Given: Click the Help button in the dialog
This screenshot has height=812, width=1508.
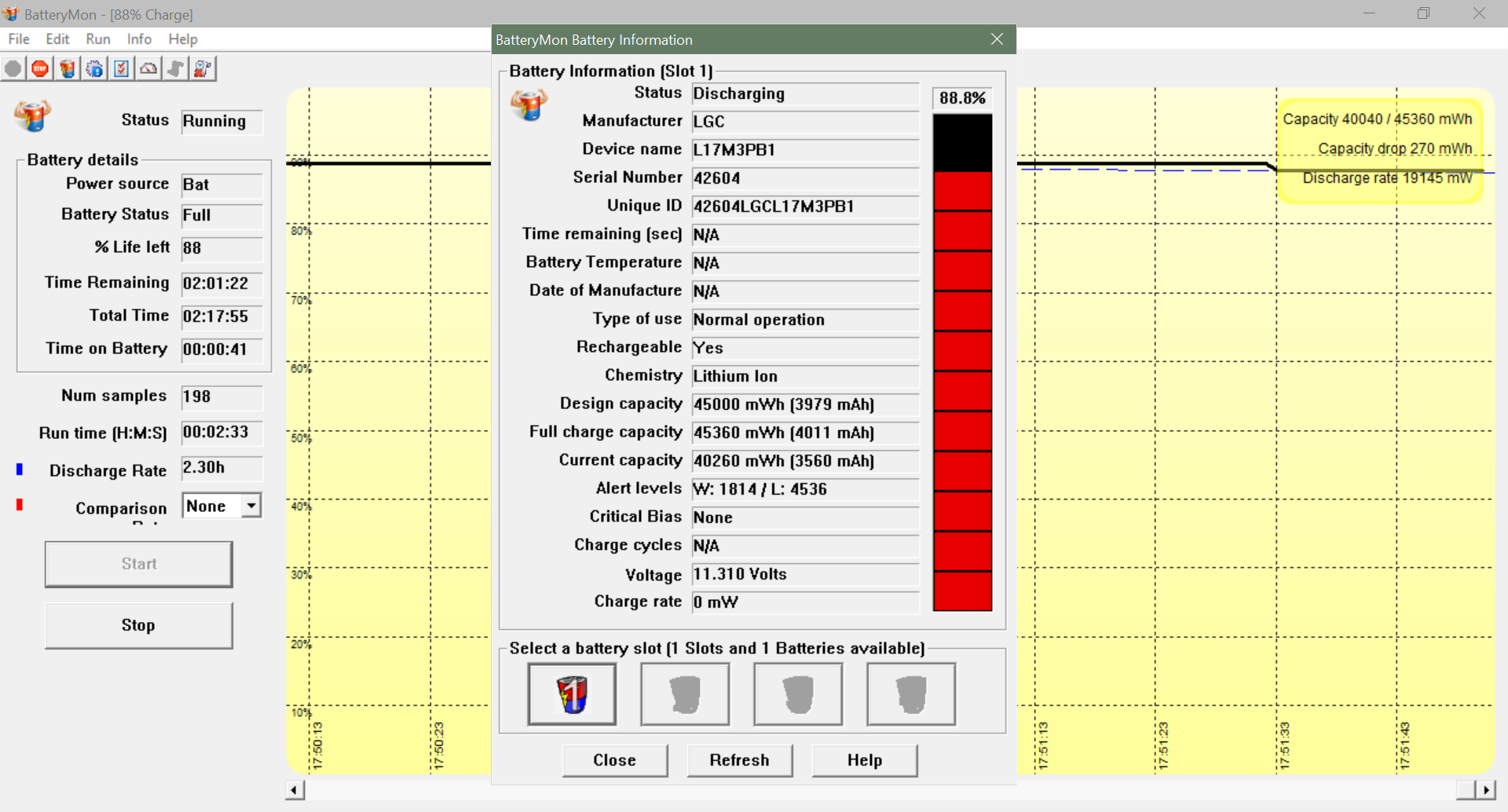Looking at the screenshot, I should tap(865, 760).
